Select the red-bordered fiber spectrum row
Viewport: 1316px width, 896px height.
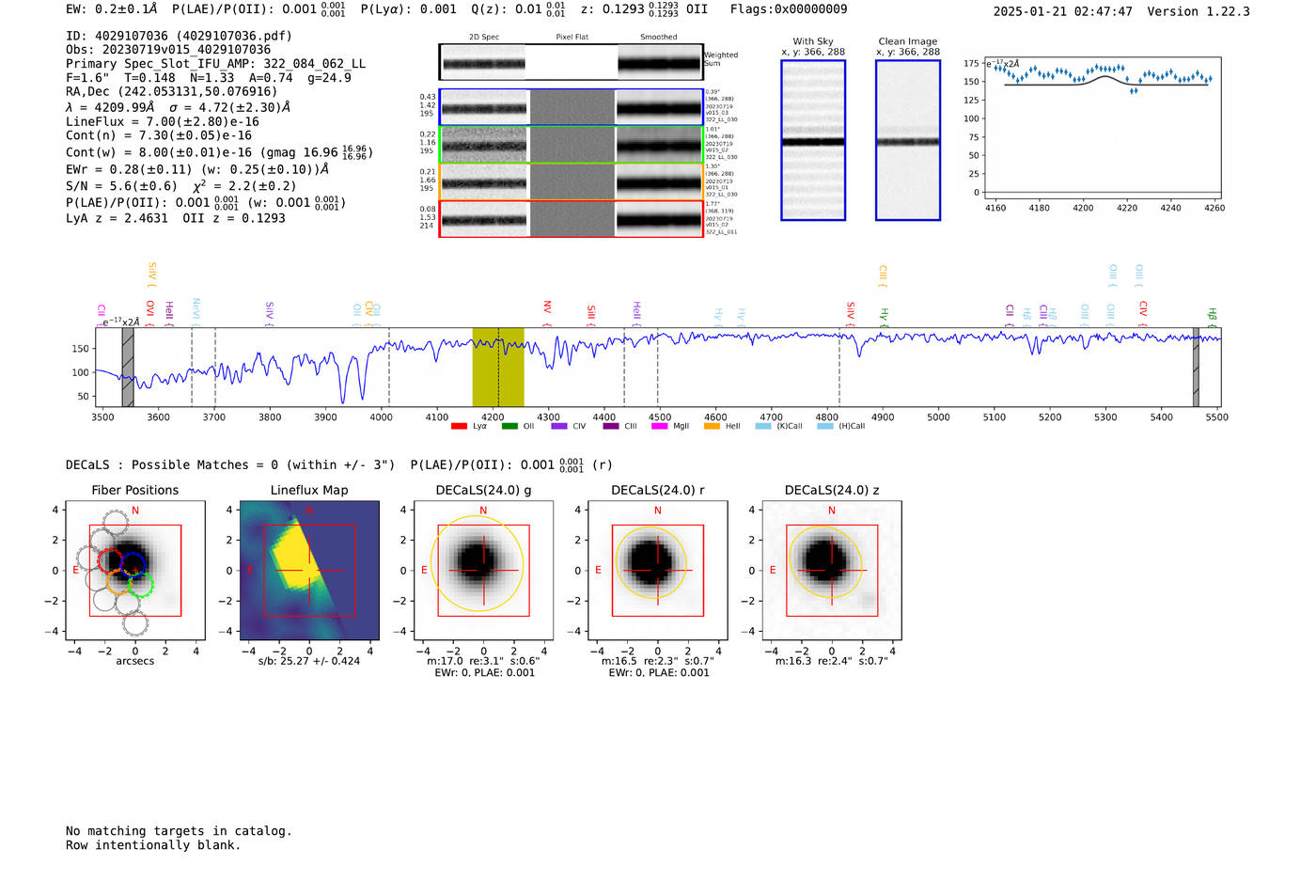(x=571, y=219)
